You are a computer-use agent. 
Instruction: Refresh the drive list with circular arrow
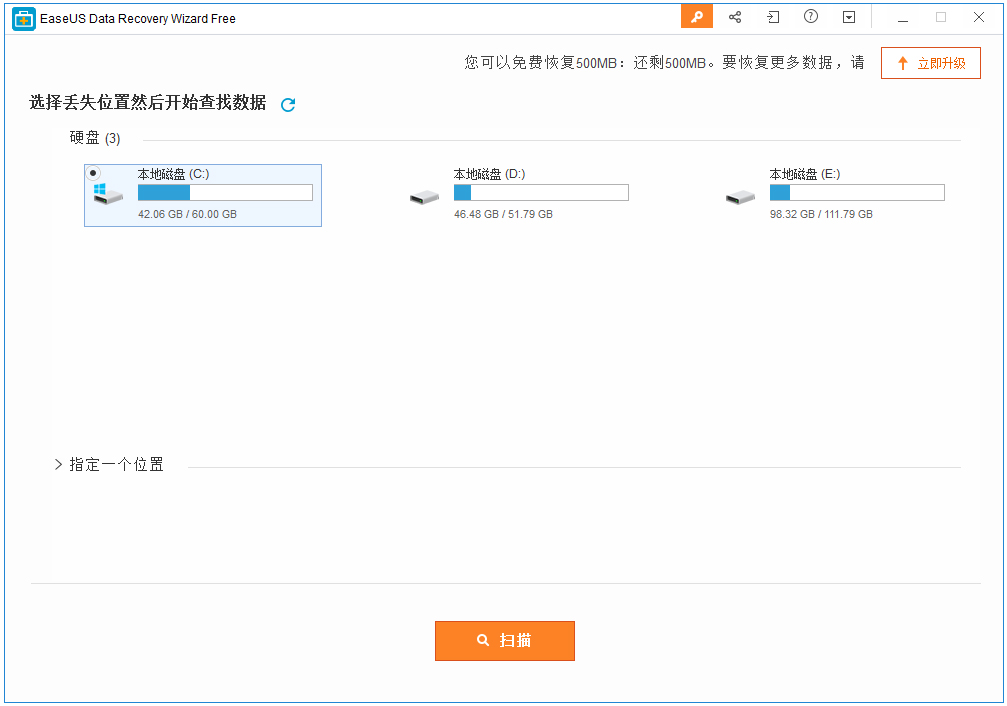click(288, 104)
